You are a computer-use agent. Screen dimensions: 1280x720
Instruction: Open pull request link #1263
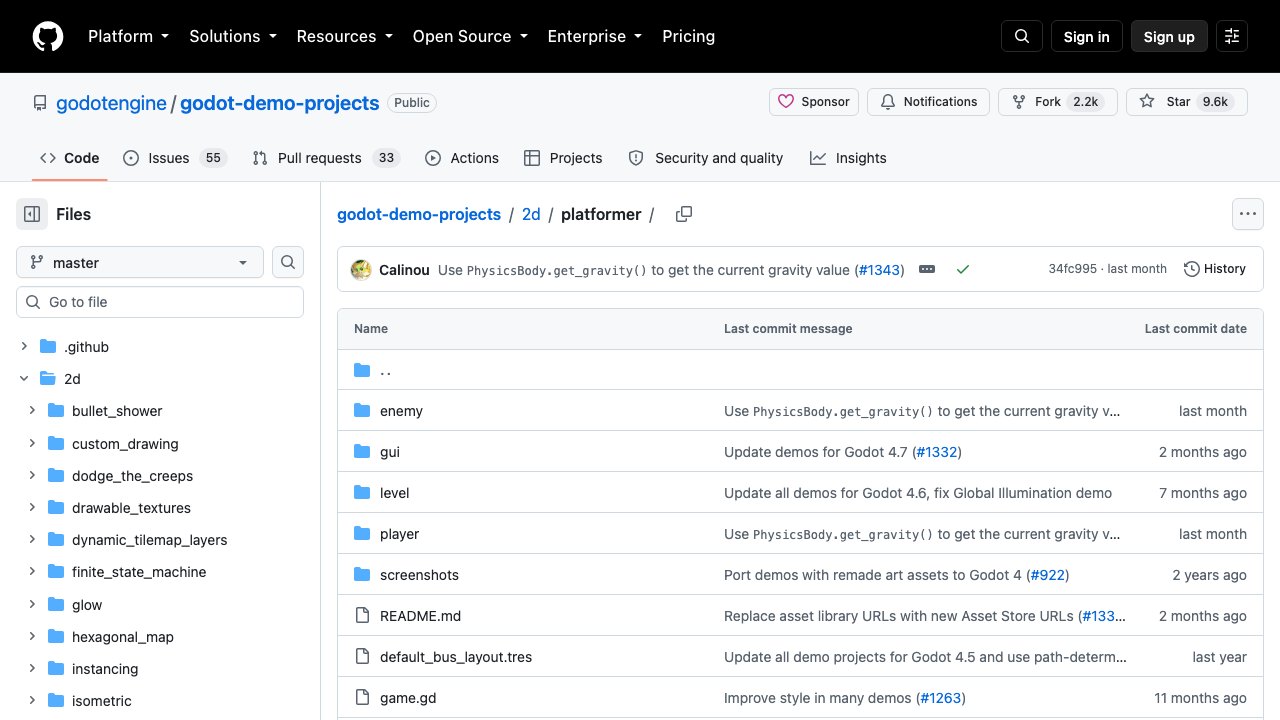[940, 698]
